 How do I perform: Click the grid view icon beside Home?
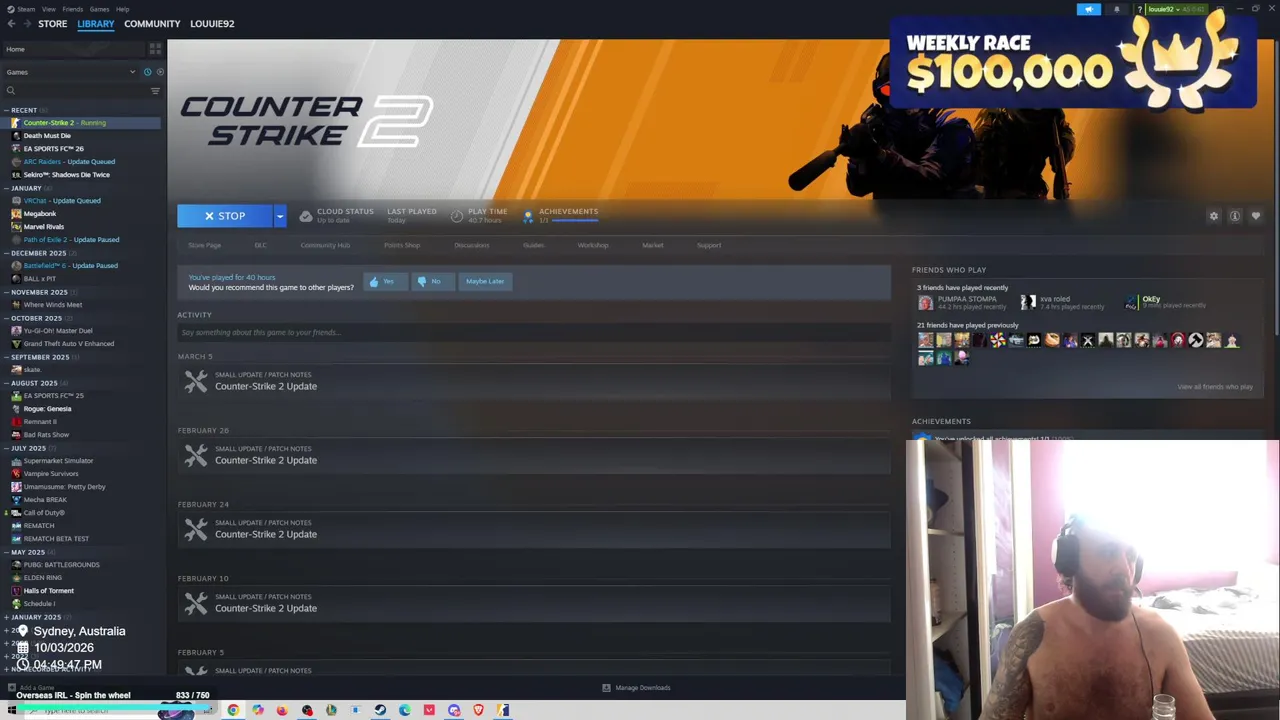click(155, 48)
